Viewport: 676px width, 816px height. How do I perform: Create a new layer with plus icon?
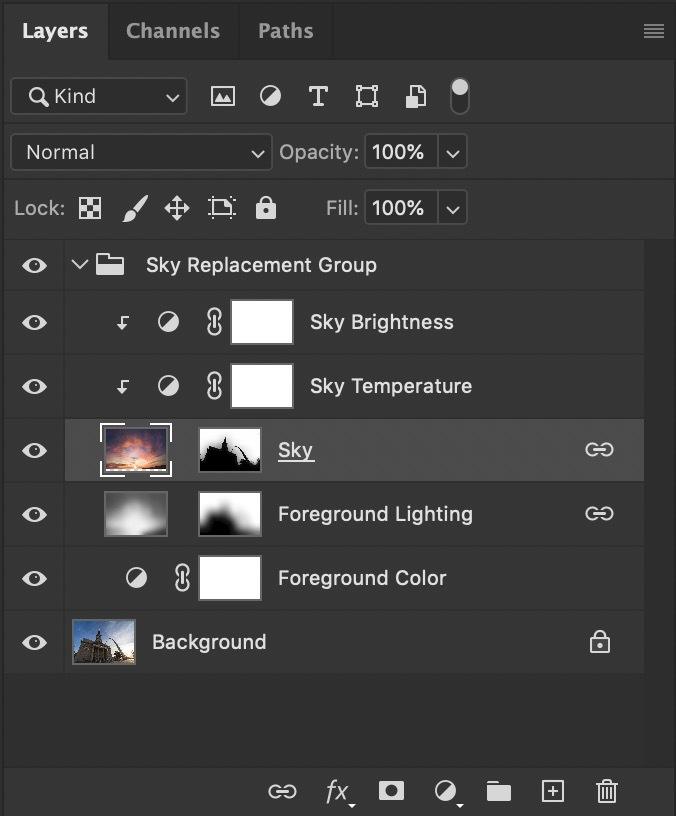tap(553, 791)
